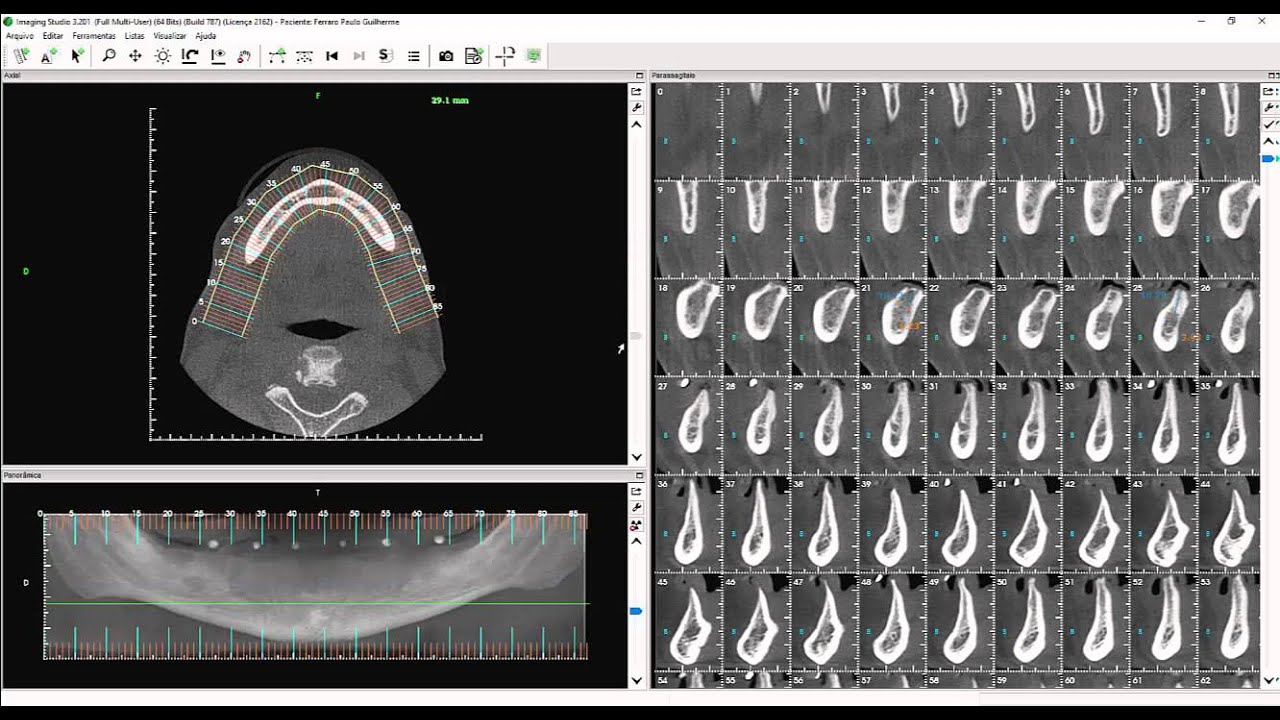Select parasagittal slice number 53

pyautogui.click(x=1229, y=622)
